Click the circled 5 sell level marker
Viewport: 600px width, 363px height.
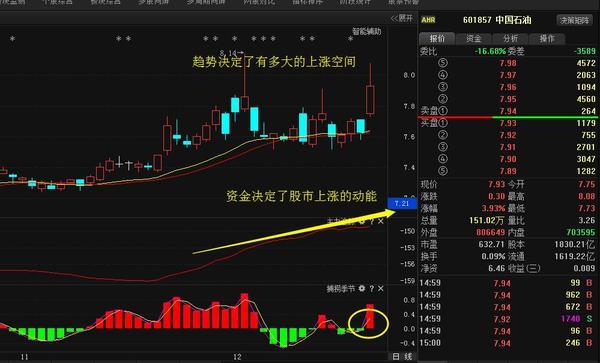pyautogui.click(x=442, y=63)
